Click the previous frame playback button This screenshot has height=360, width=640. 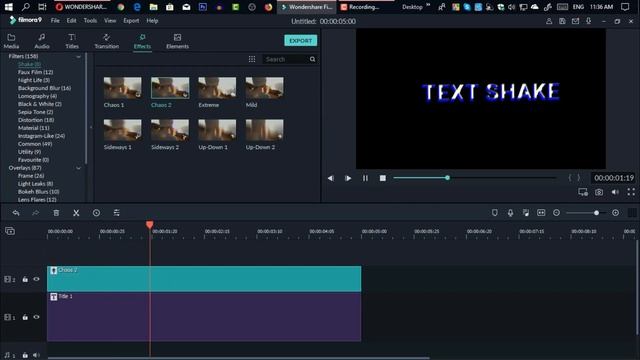[x=331, y=178]
